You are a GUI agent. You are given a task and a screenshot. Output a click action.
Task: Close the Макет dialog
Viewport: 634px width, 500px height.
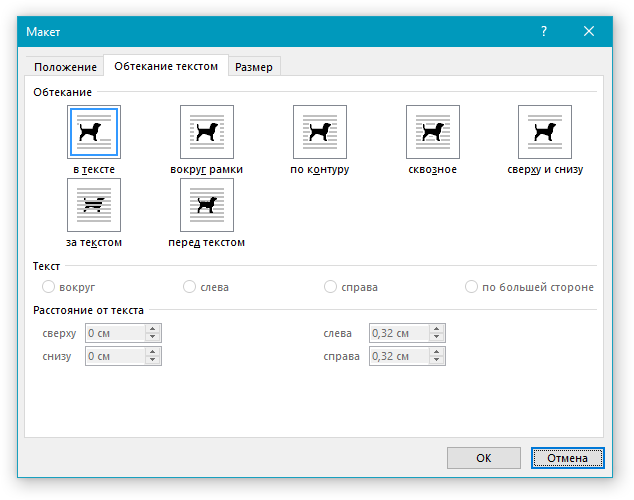(x=589, y=31)
